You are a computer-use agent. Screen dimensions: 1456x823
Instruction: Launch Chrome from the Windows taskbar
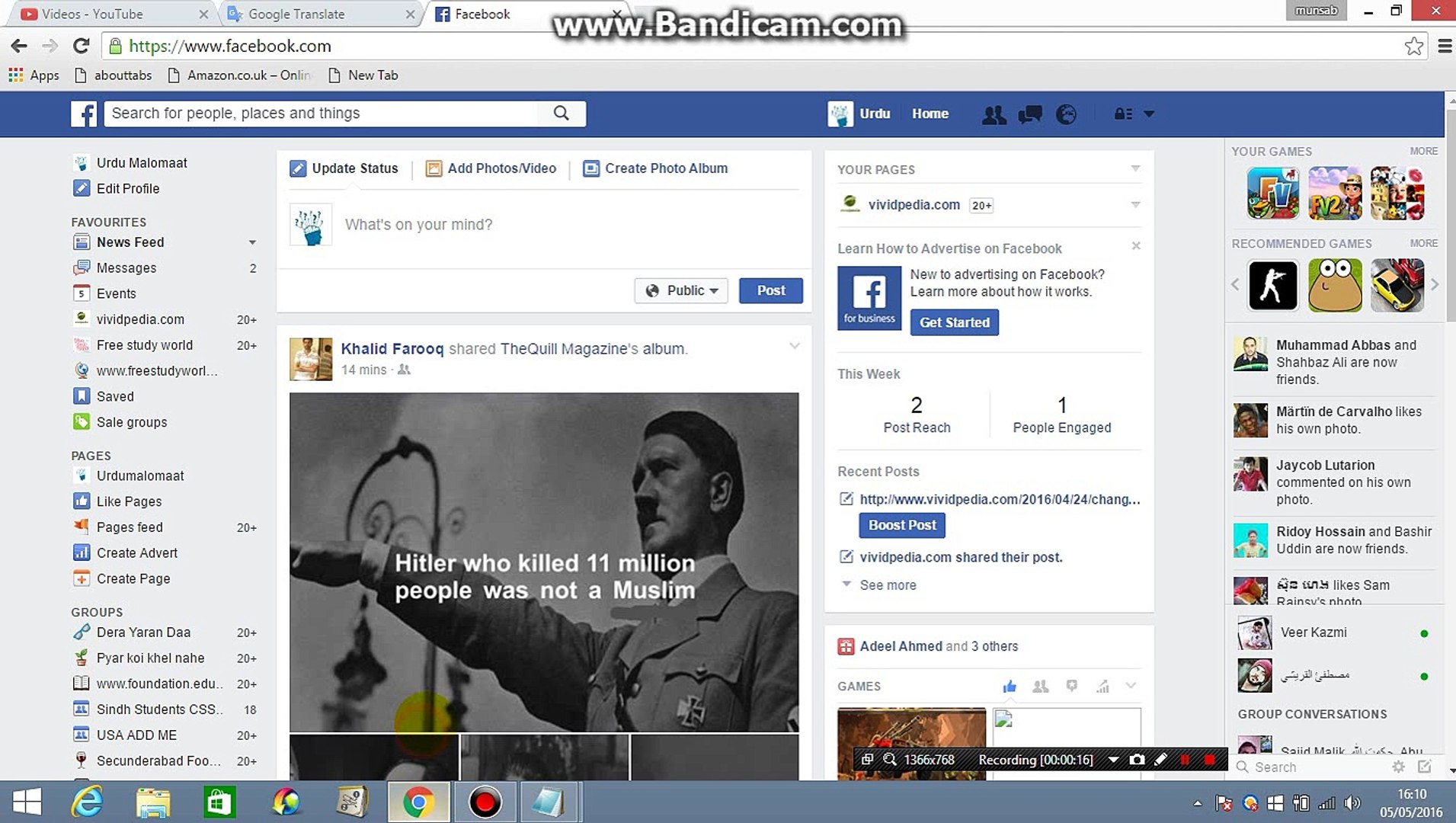point(418,802)
